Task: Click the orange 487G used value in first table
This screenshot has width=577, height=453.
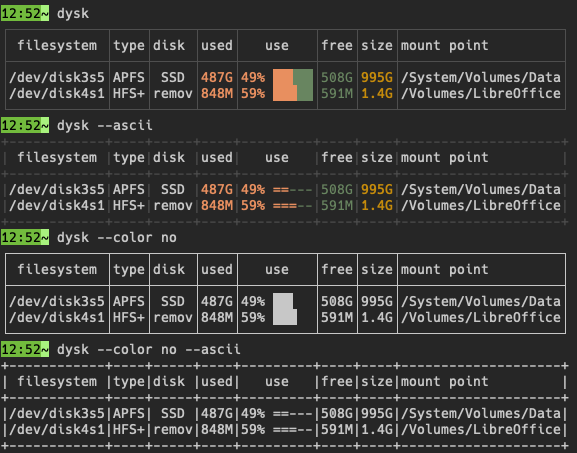Action: pos(217,77)
